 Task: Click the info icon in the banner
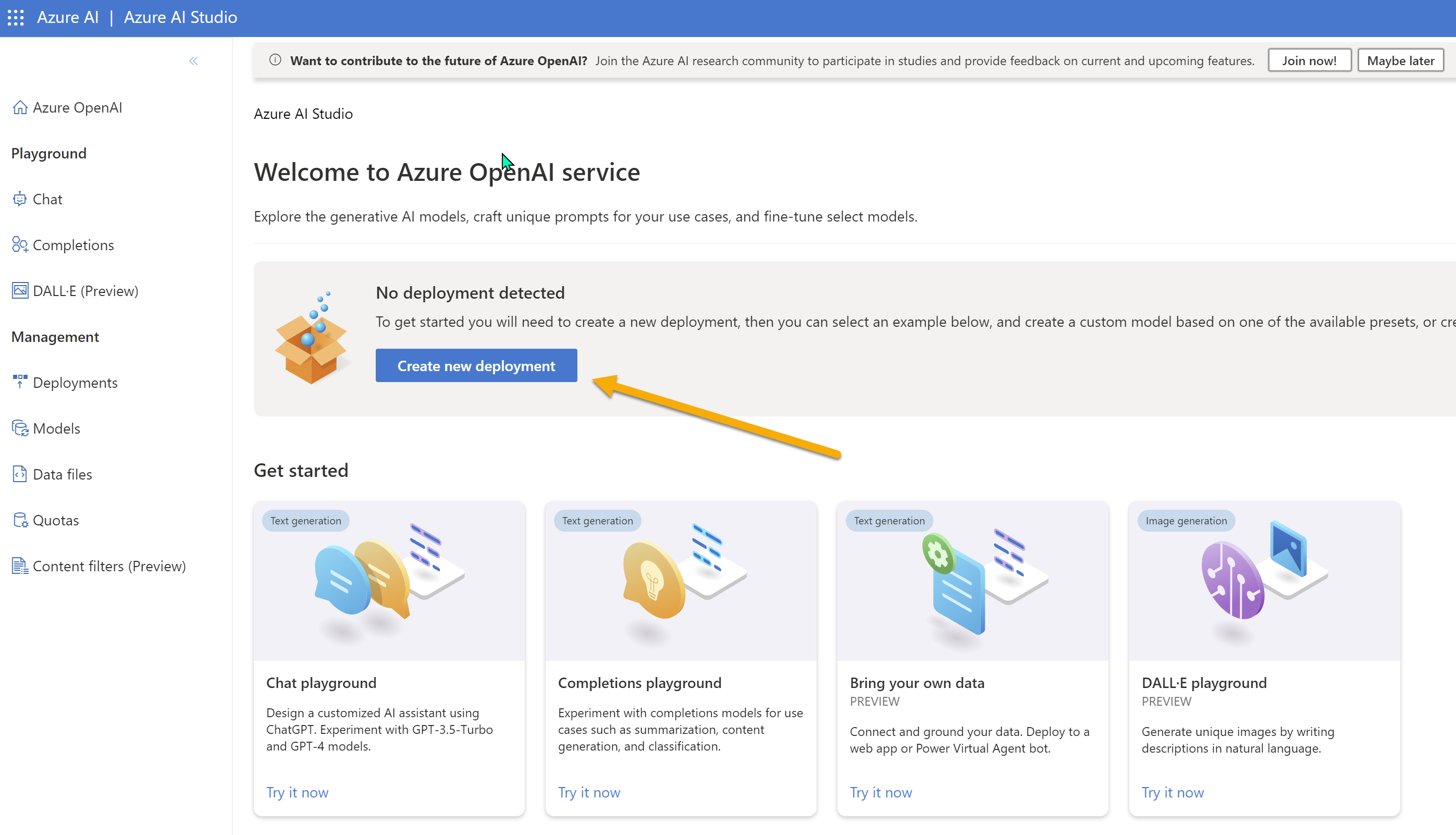[x=275, y=60]
